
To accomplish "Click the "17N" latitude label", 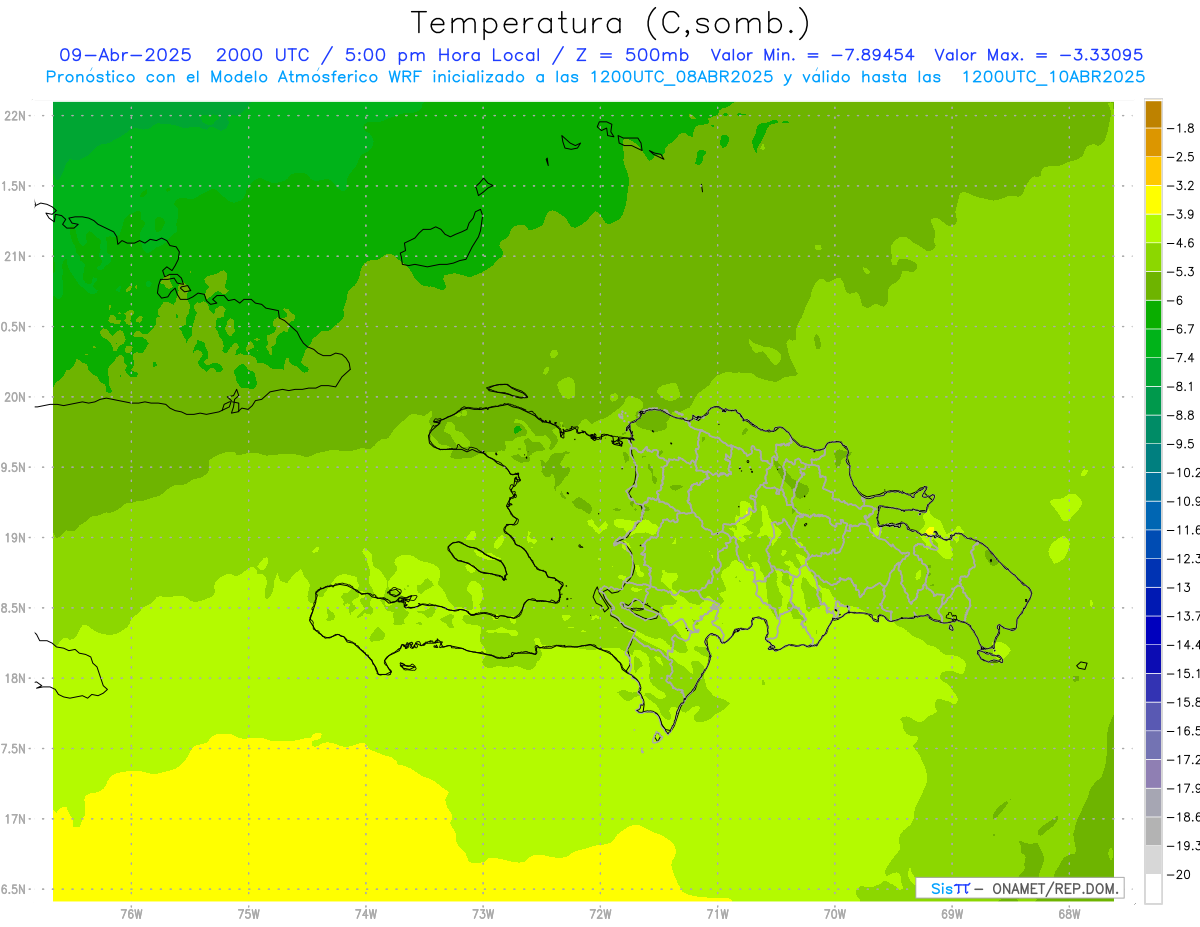I will (16, 819).
